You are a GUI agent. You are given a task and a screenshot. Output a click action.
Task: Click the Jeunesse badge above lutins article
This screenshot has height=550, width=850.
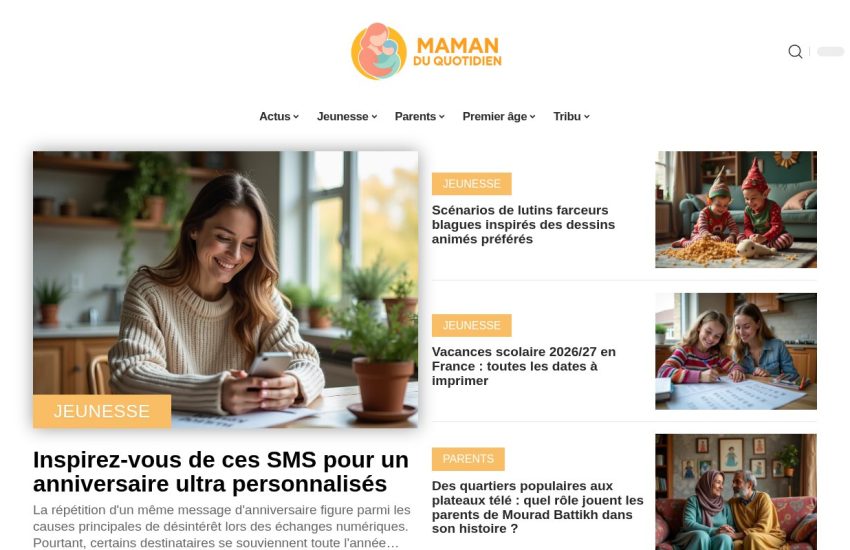click(x=472, y=184)
